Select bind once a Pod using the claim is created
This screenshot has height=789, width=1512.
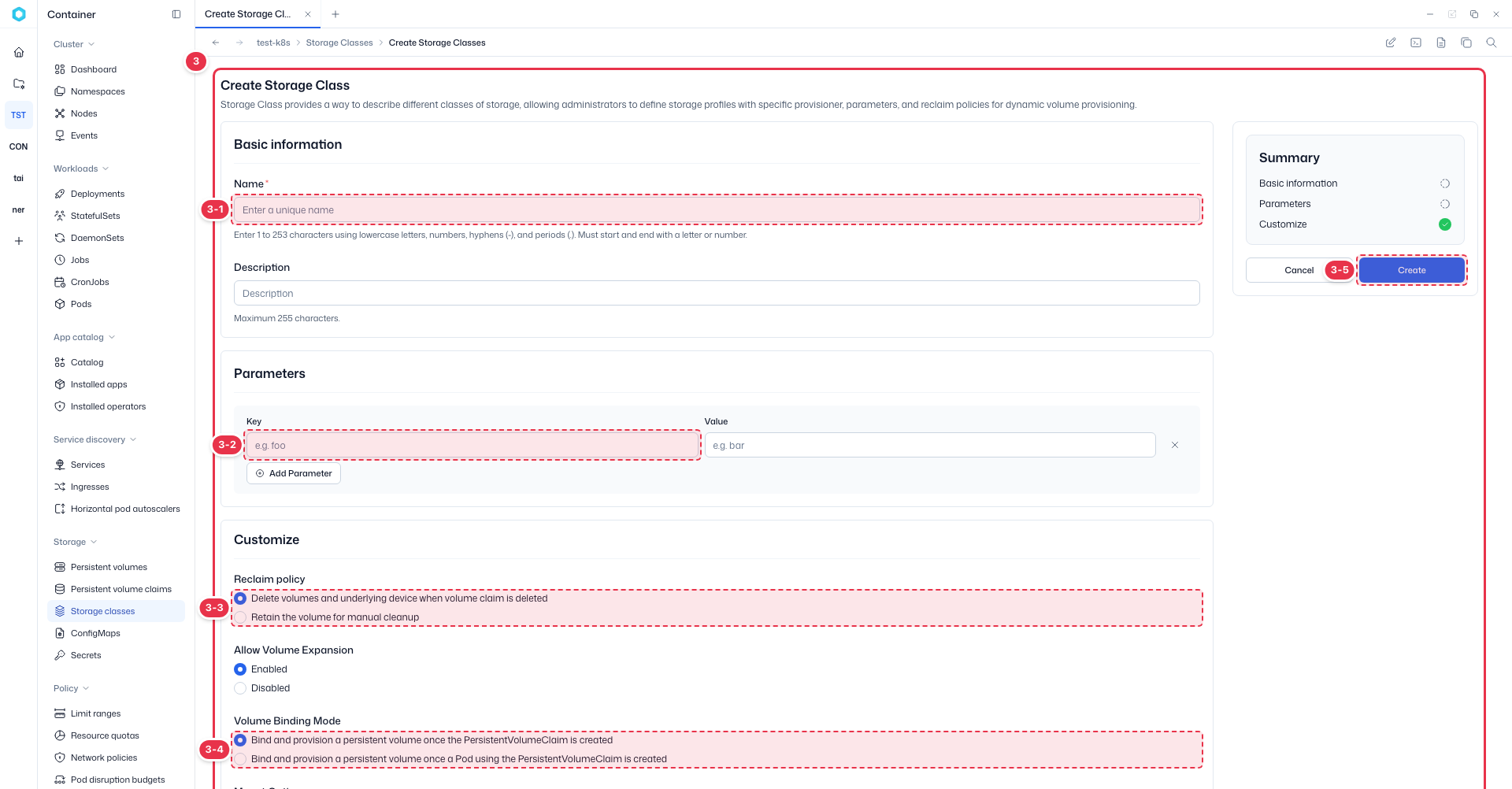(x=240, y=759)
